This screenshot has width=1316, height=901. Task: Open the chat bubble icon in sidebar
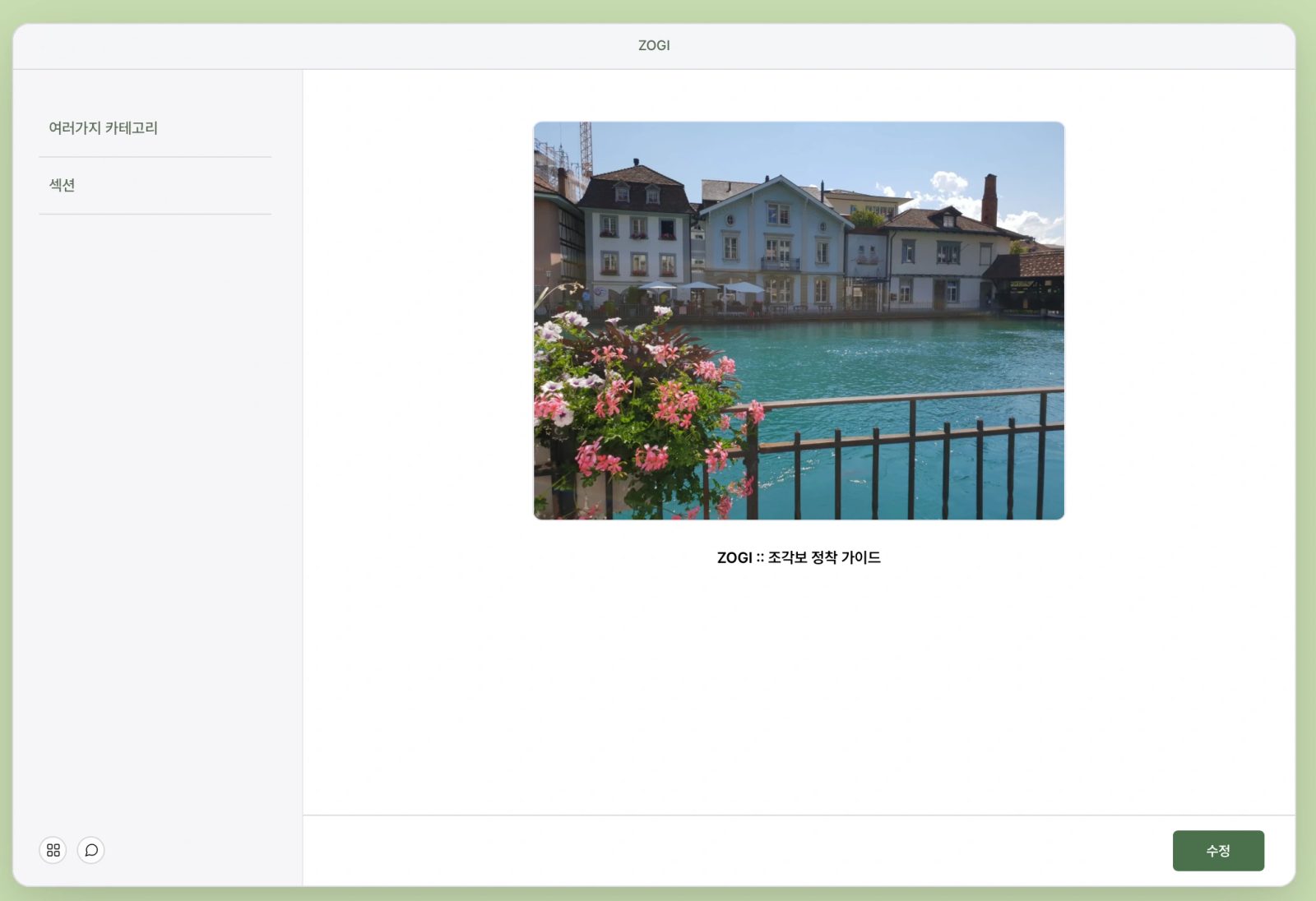click(x=91, y=850)
